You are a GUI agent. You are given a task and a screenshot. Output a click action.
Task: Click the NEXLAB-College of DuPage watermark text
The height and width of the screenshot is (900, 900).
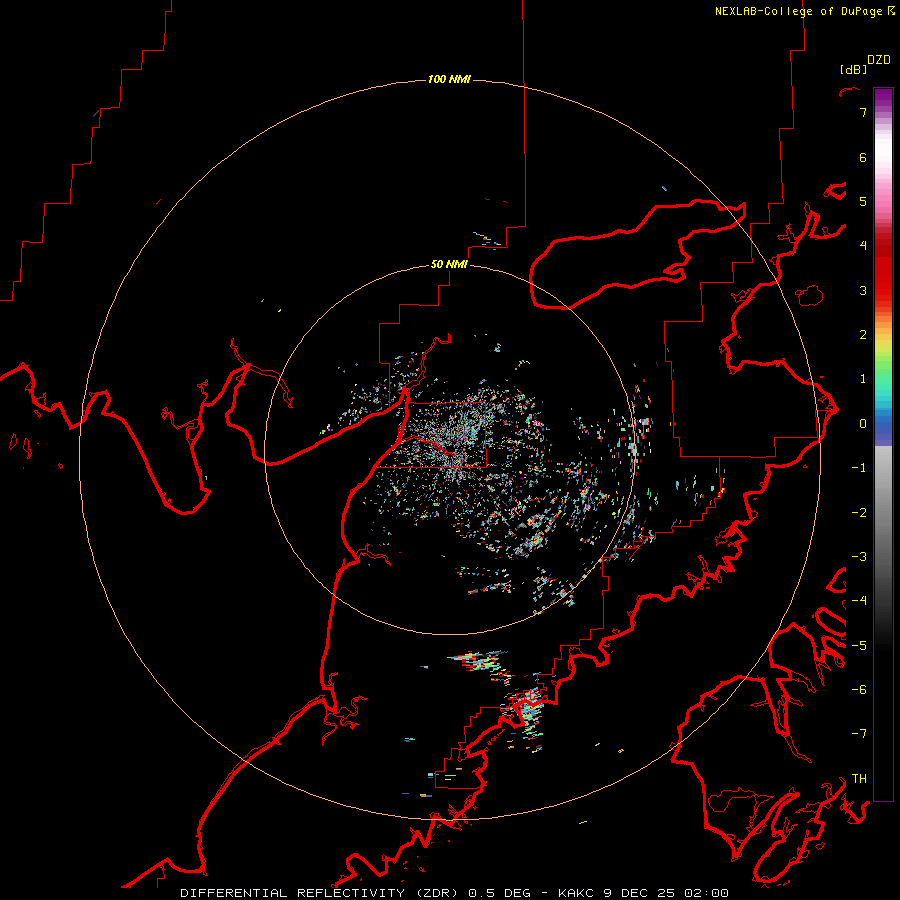point(799,11)
